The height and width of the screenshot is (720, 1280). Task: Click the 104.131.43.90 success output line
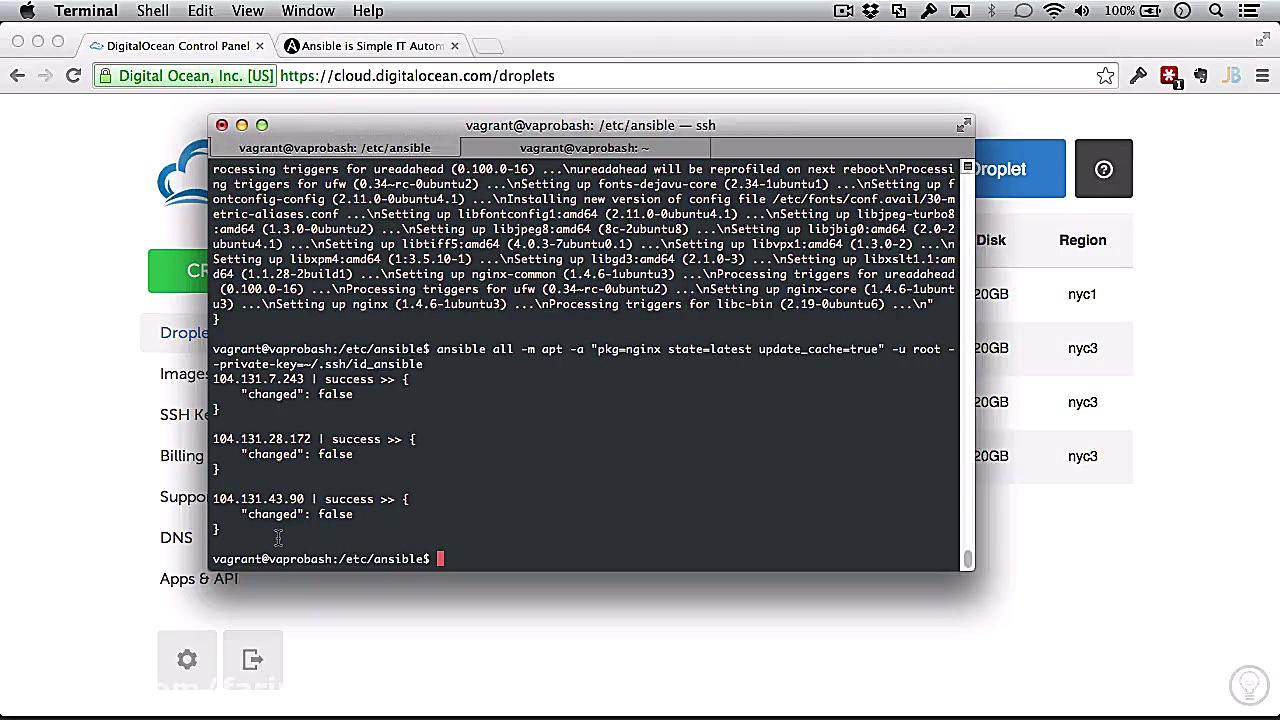[x=310, y=499]
